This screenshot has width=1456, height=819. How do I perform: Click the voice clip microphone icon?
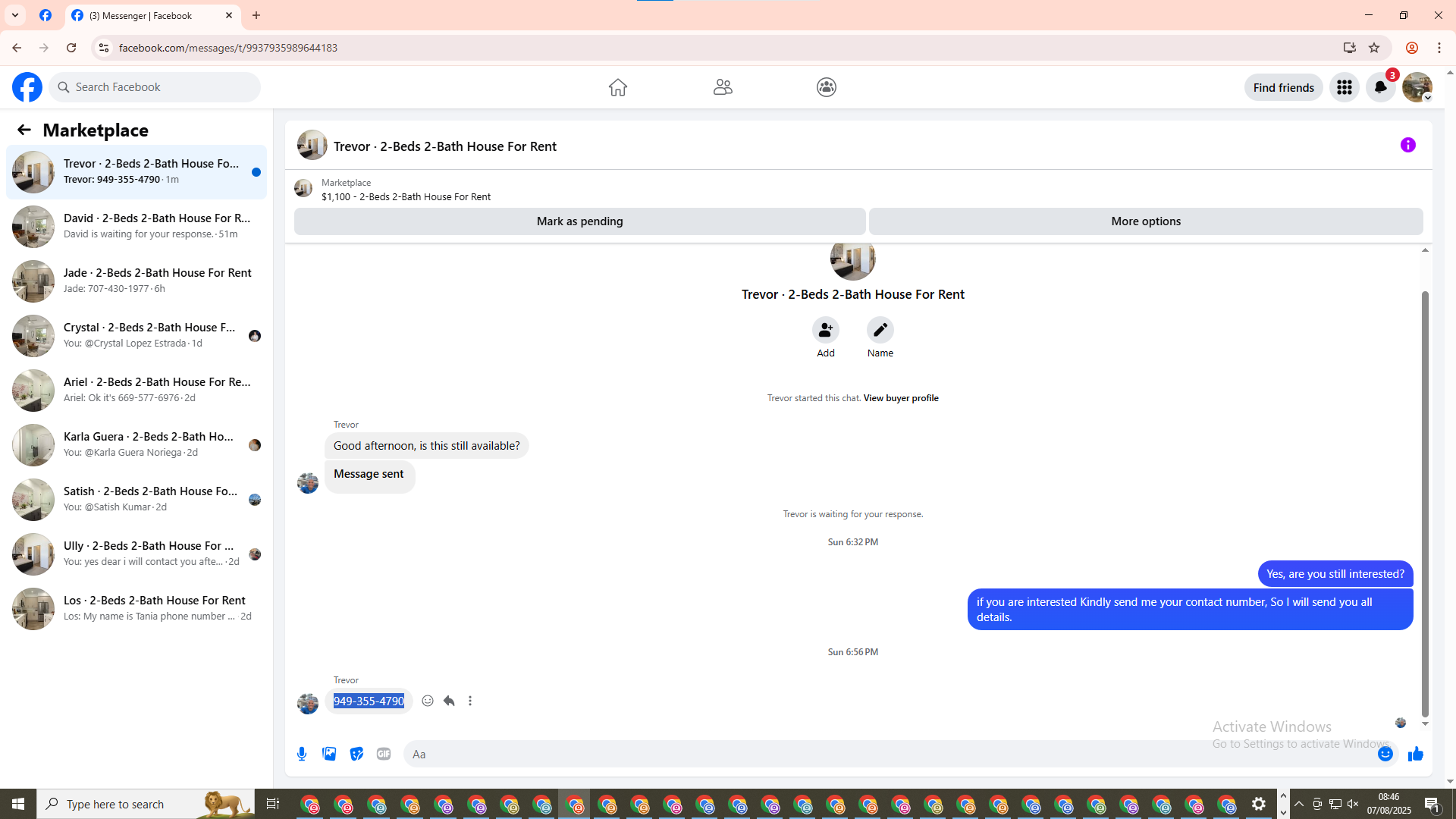point(302,754)
